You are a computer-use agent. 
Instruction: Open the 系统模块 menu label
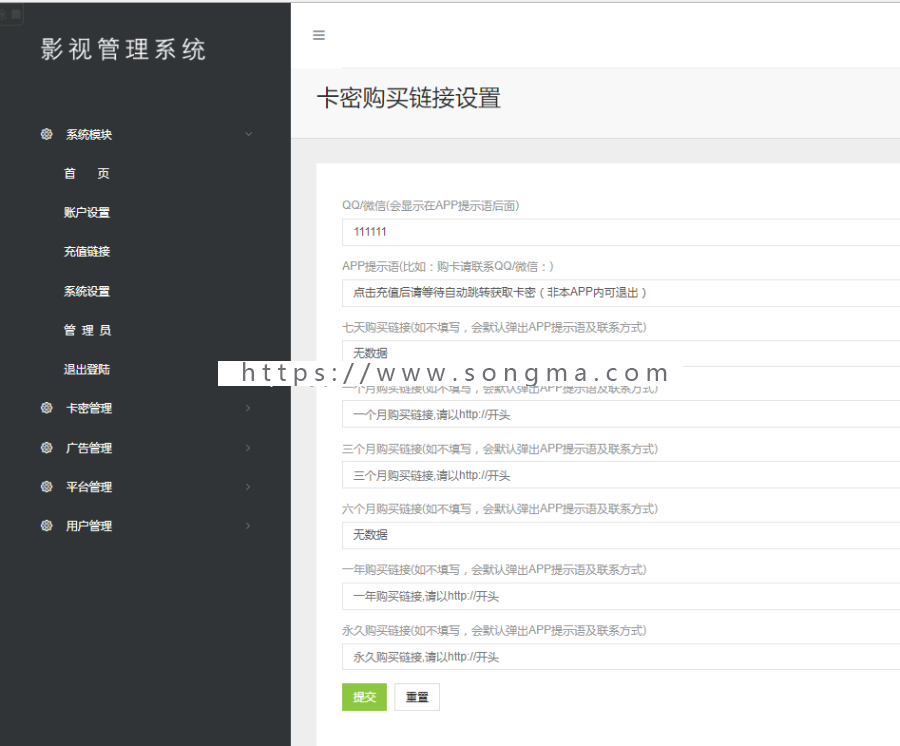pos(89,134)
